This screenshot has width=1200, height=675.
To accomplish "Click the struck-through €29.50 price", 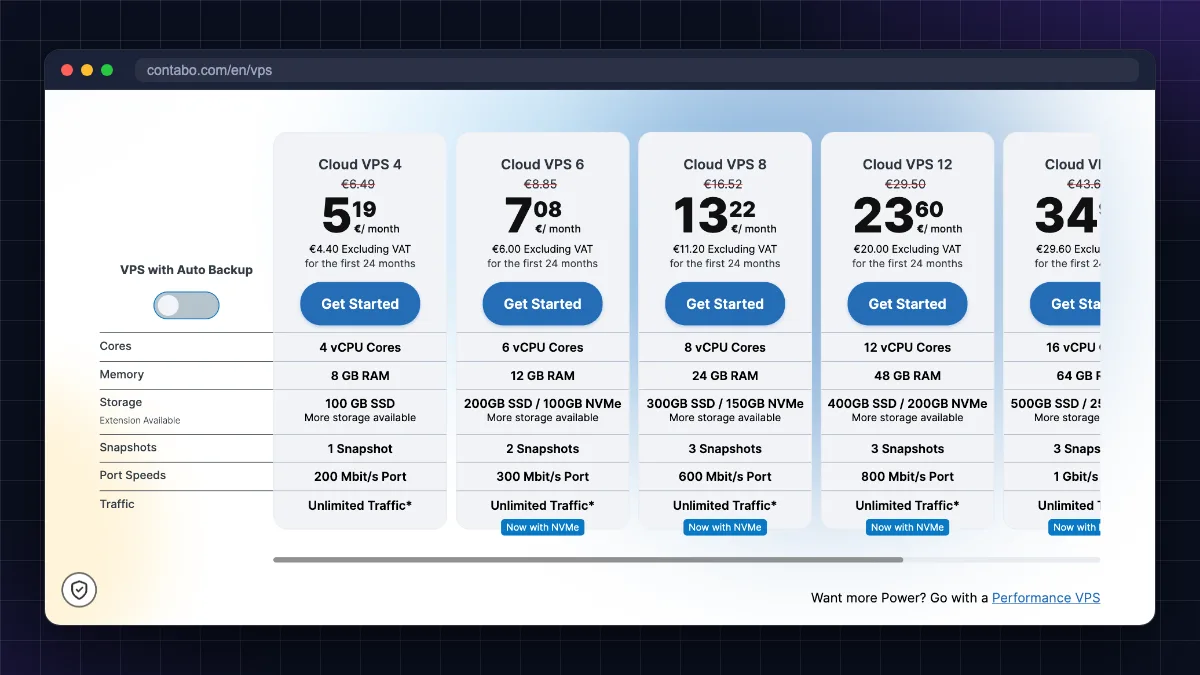I will [906, 184].
